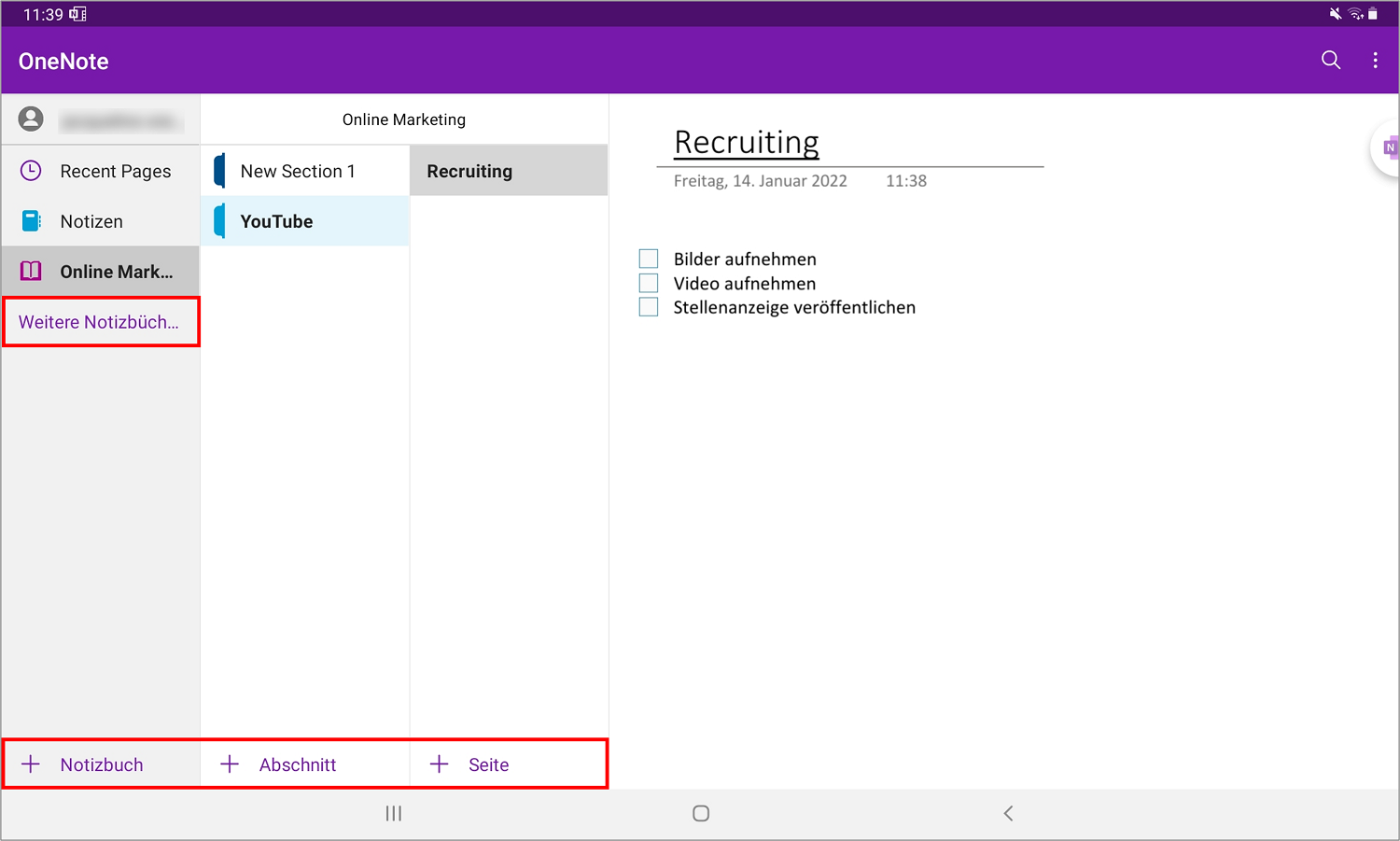Tap Android recent apps navigation icon

pos(394,814)
